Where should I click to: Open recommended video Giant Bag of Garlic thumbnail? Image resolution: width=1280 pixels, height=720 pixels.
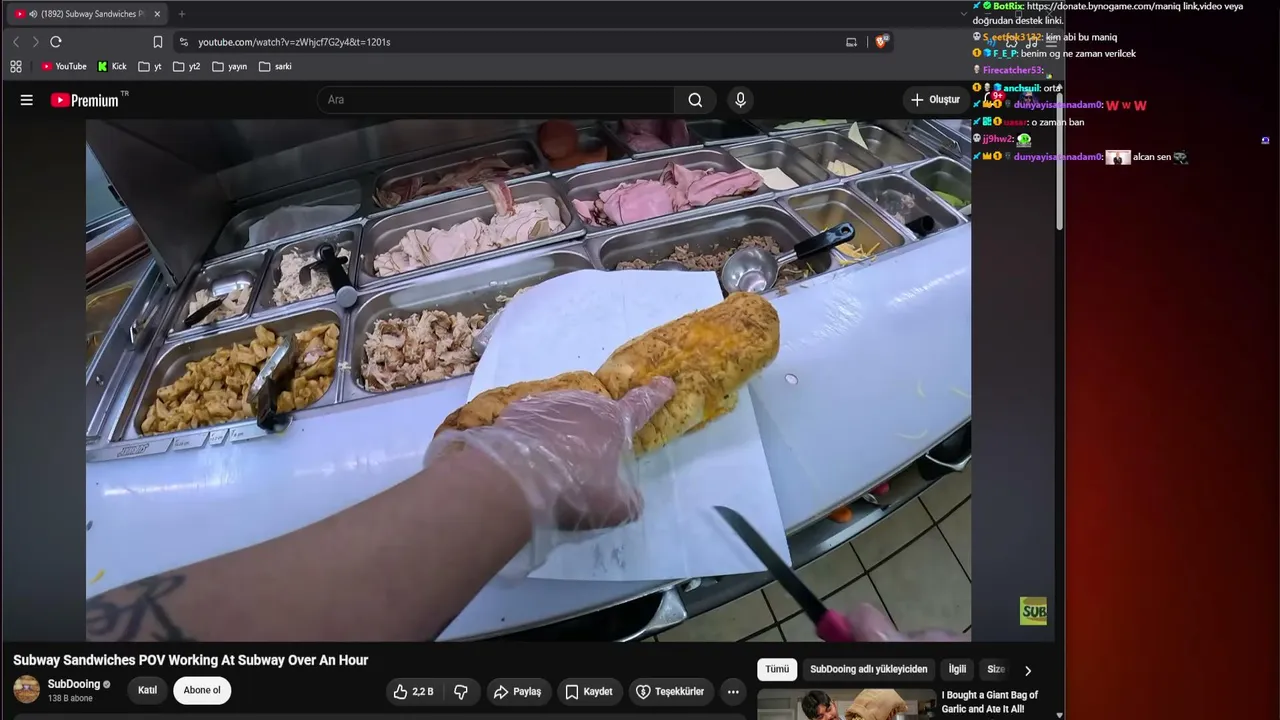pyautogui.click(x=846, y=704)
